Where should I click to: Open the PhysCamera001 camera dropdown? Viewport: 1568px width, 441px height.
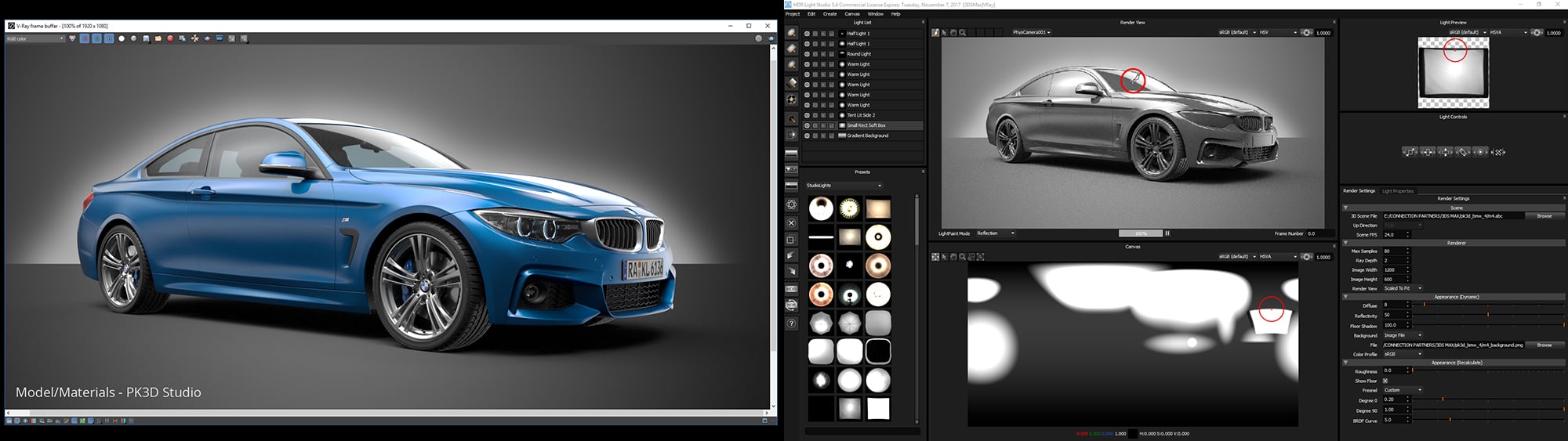coord(1031,33)
